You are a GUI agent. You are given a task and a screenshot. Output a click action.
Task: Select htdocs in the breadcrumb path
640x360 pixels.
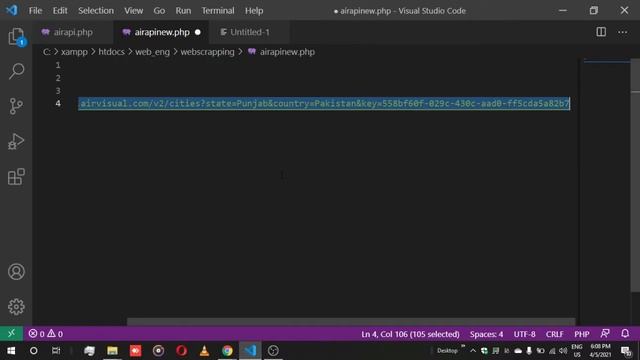111,52
